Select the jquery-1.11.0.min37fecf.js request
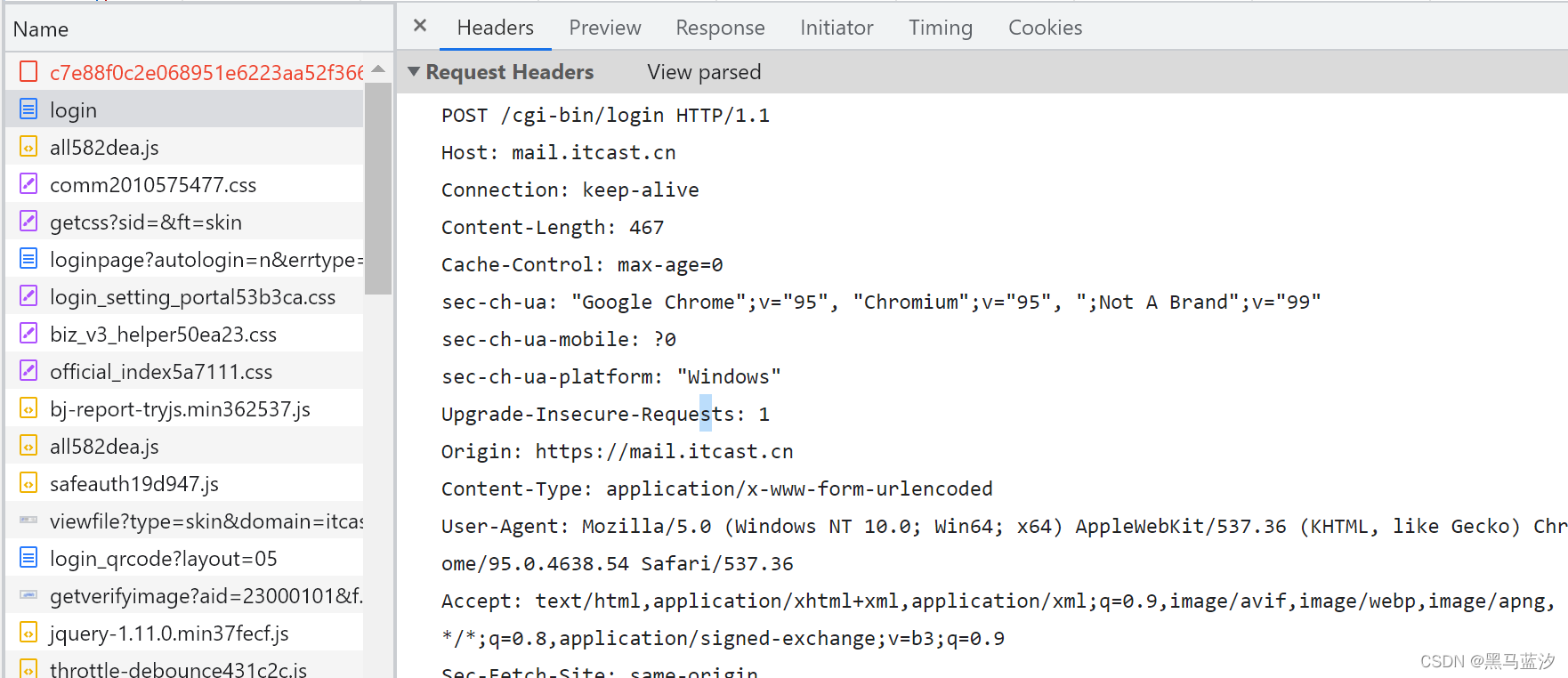Screen dimensions: 1568x678 coord(169,633)
